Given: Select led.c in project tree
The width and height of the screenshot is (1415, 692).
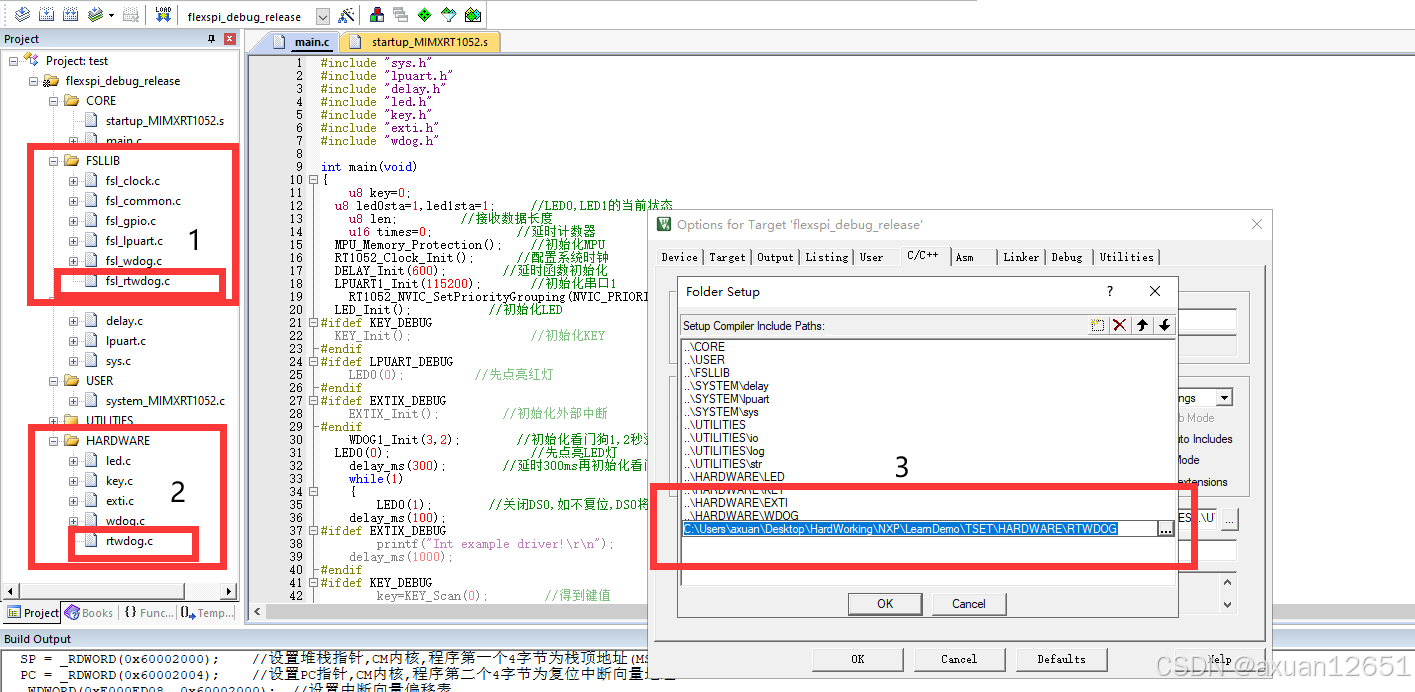Looking at the screenshot, I should [x=118, y=461].
